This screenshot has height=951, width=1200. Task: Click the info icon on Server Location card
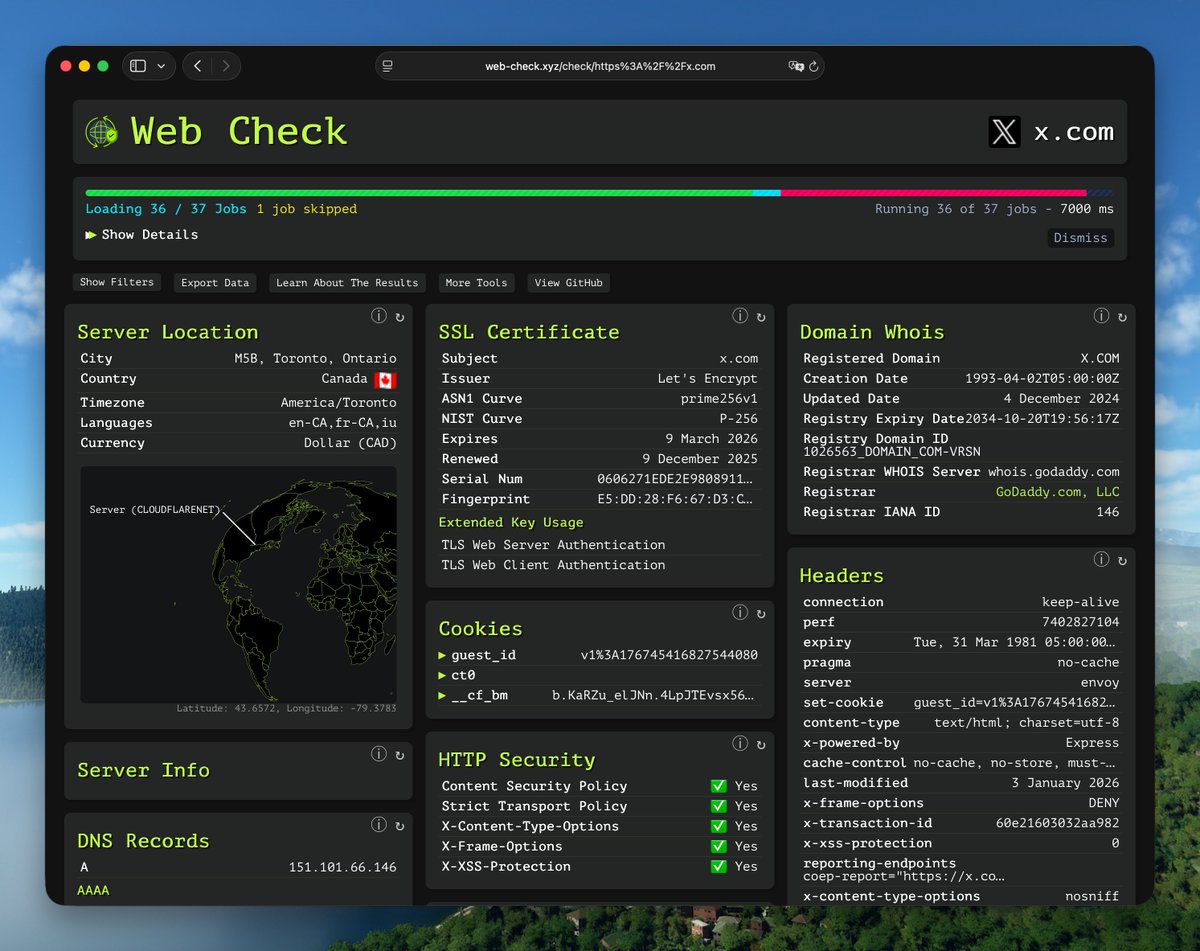[x=378, y=316]
